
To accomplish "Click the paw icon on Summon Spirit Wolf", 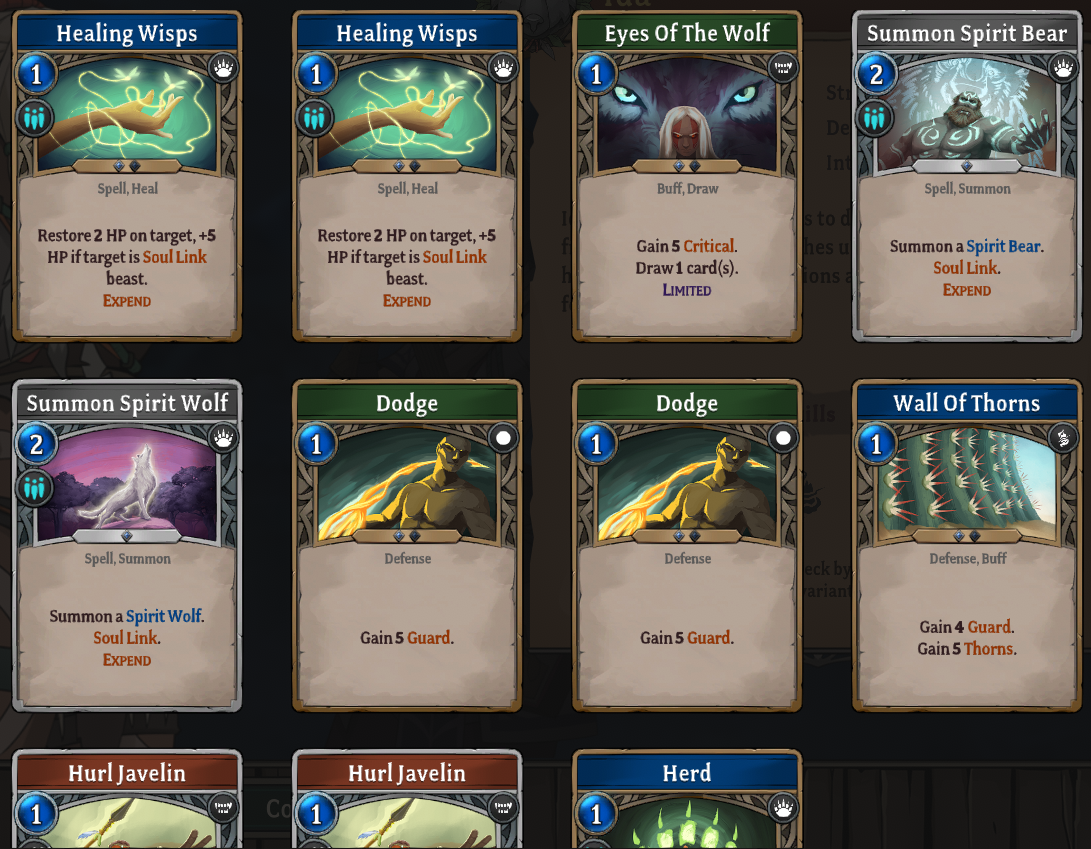I will 223,438.
